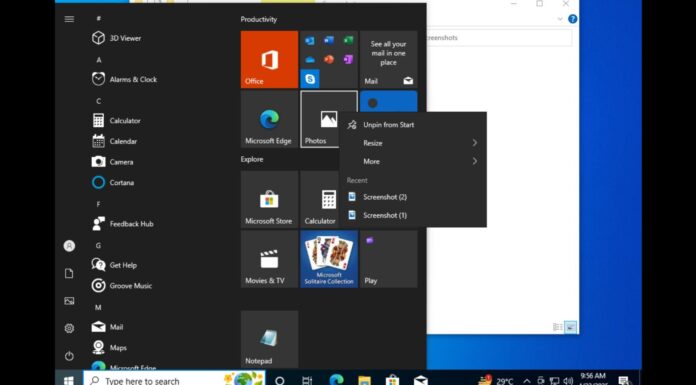Click the Microsoft Edge tile

pos(269,119)
